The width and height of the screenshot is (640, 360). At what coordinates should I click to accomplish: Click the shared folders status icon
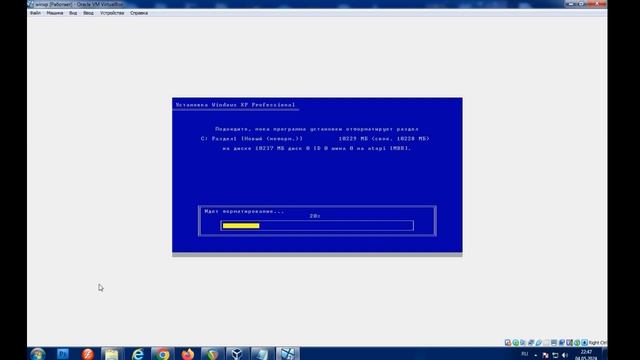[x=546, y=342]
